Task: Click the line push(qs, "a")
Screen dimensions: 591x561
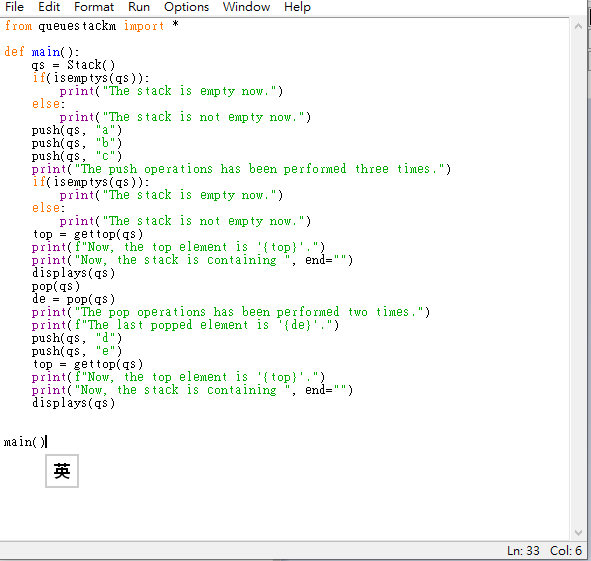Action: pos(77,130)
